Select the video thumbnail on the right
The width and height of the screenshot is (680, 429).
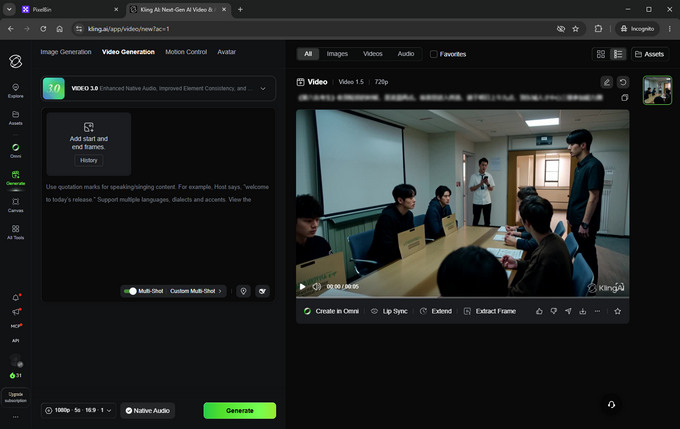click(657, 90)
